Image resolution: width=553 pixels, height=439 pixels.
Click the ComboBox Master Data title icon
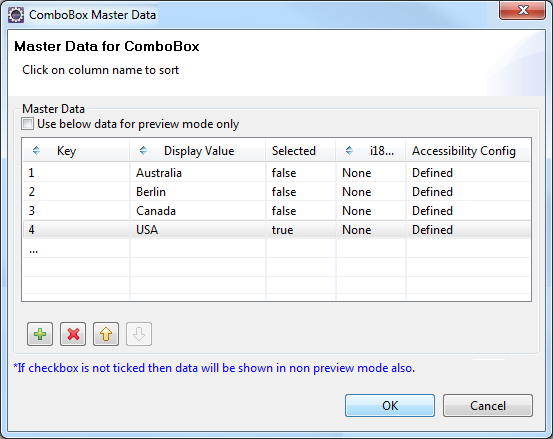[x=16, y=15]
